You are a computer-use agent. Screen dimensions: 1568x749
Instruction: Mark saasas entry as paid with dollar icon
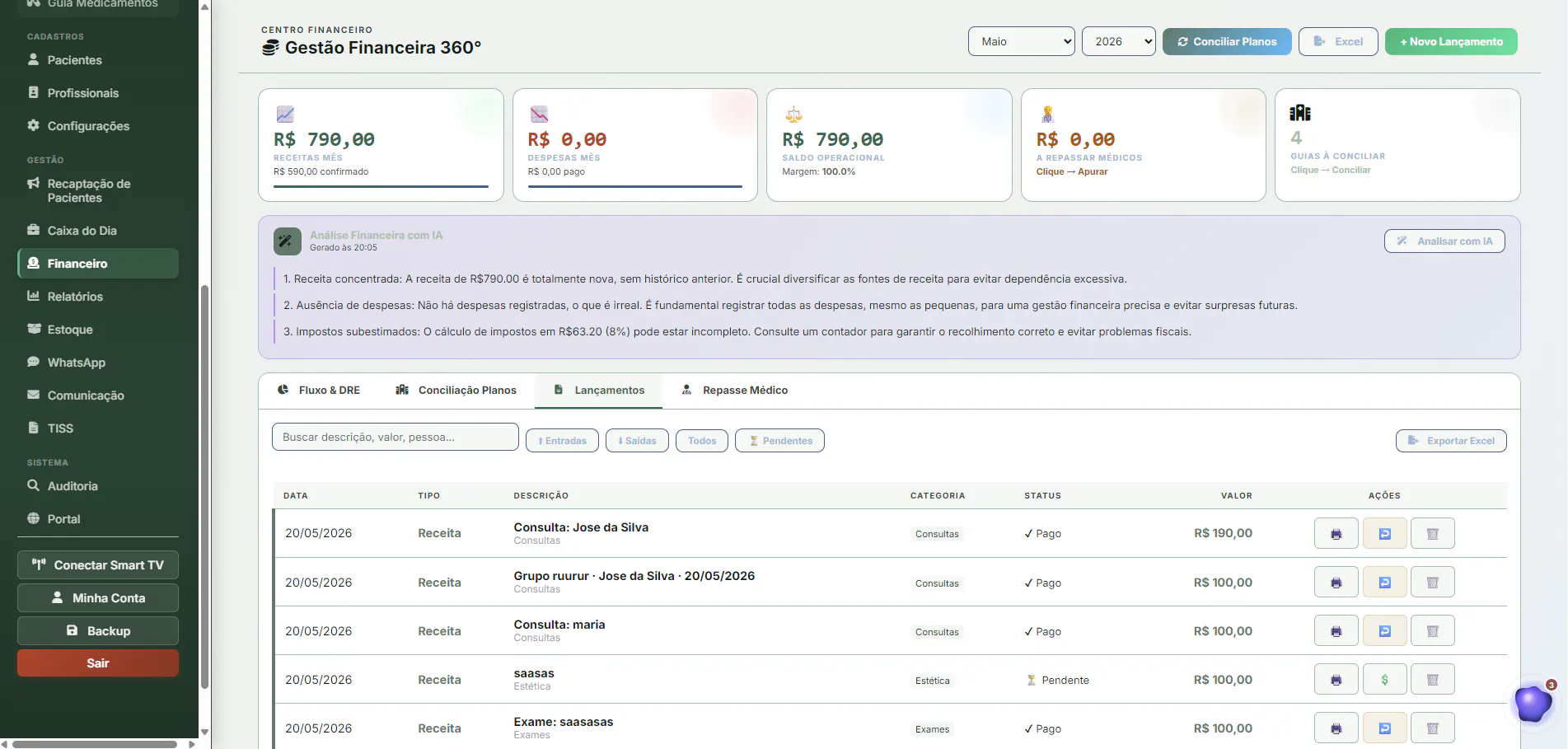point(1384,679)
